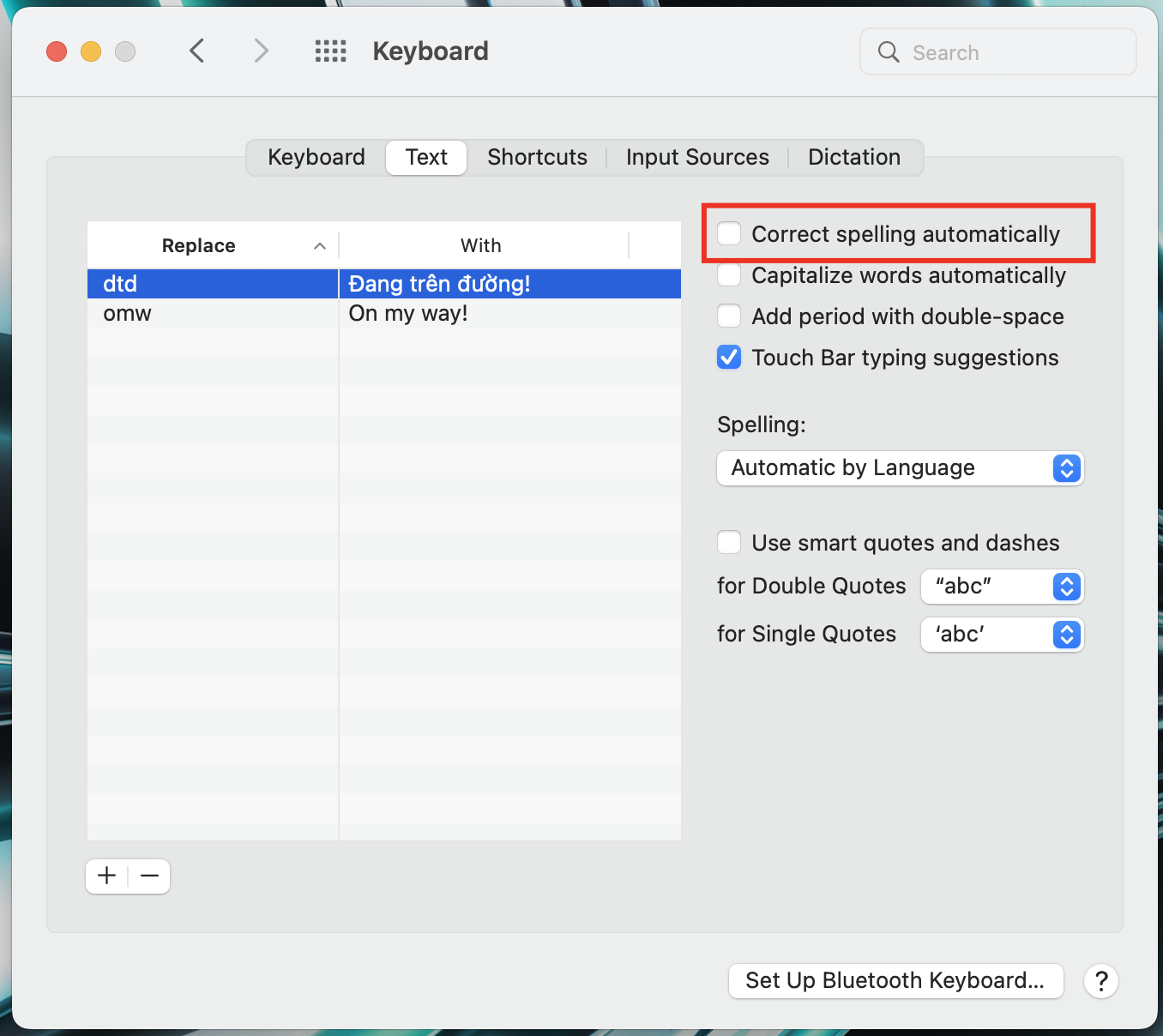The image size is (1163, 1036).
Task: Remove selected entry with minus icon
Action: click(150, 876)
